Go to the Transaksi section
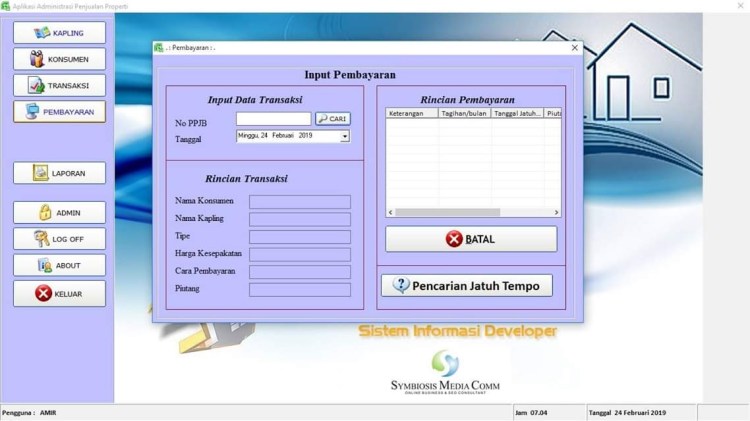This screenshot has width=750, height=421. (59, 86)
